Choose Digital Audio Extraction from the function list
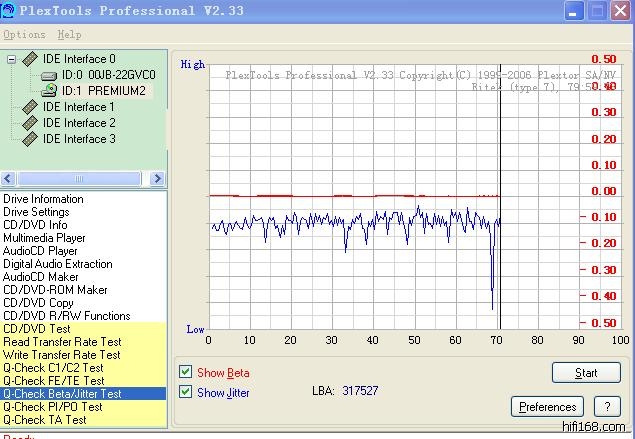The width and height of the screenshot is (635, 439). [58, 264]
